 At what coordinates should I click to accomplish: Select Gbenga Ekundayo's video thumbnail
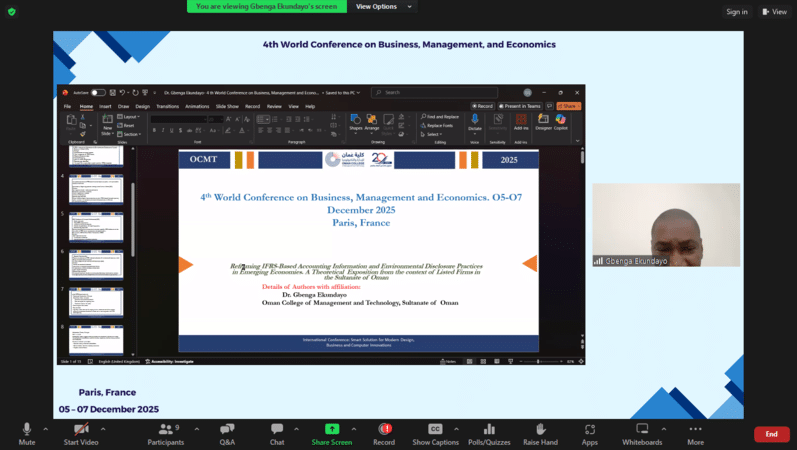[665, 225]
